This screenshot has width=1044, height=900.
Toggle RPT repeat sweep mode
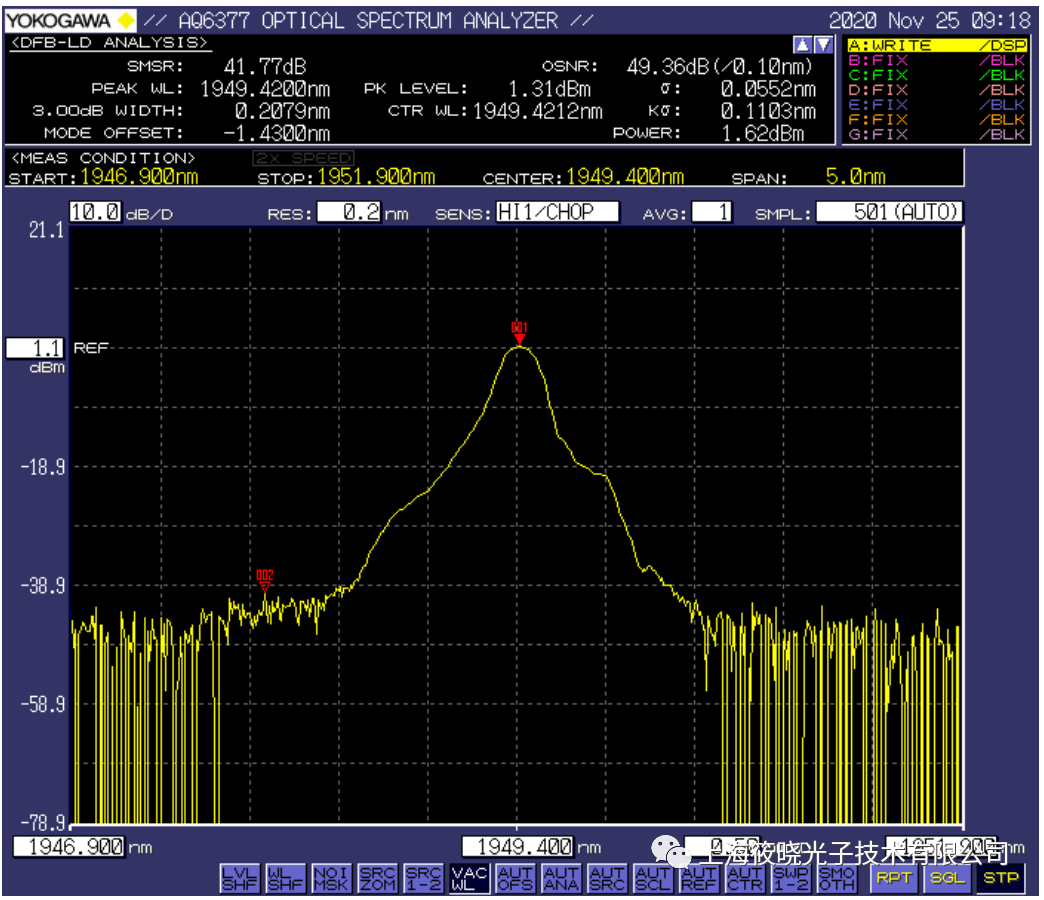coord(893,878)
